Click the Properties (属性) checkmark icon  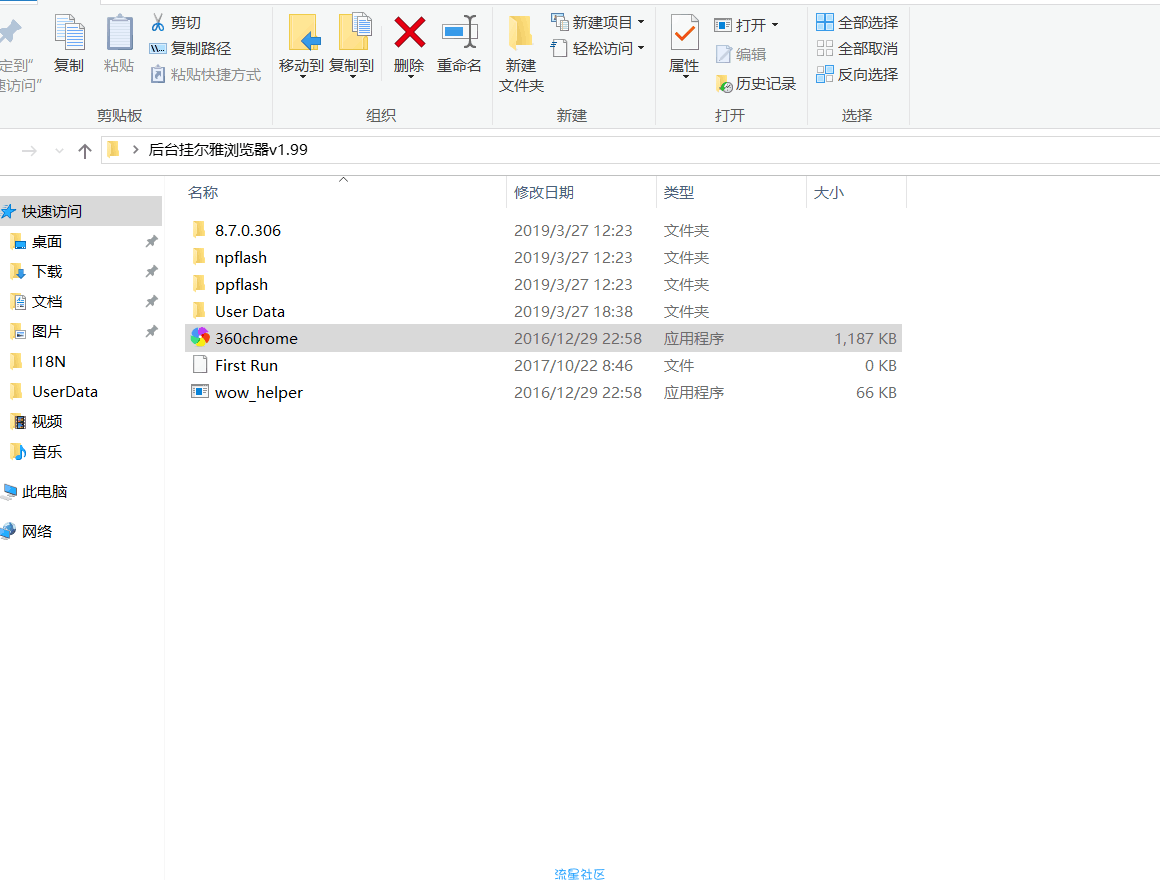pos(684,33)
